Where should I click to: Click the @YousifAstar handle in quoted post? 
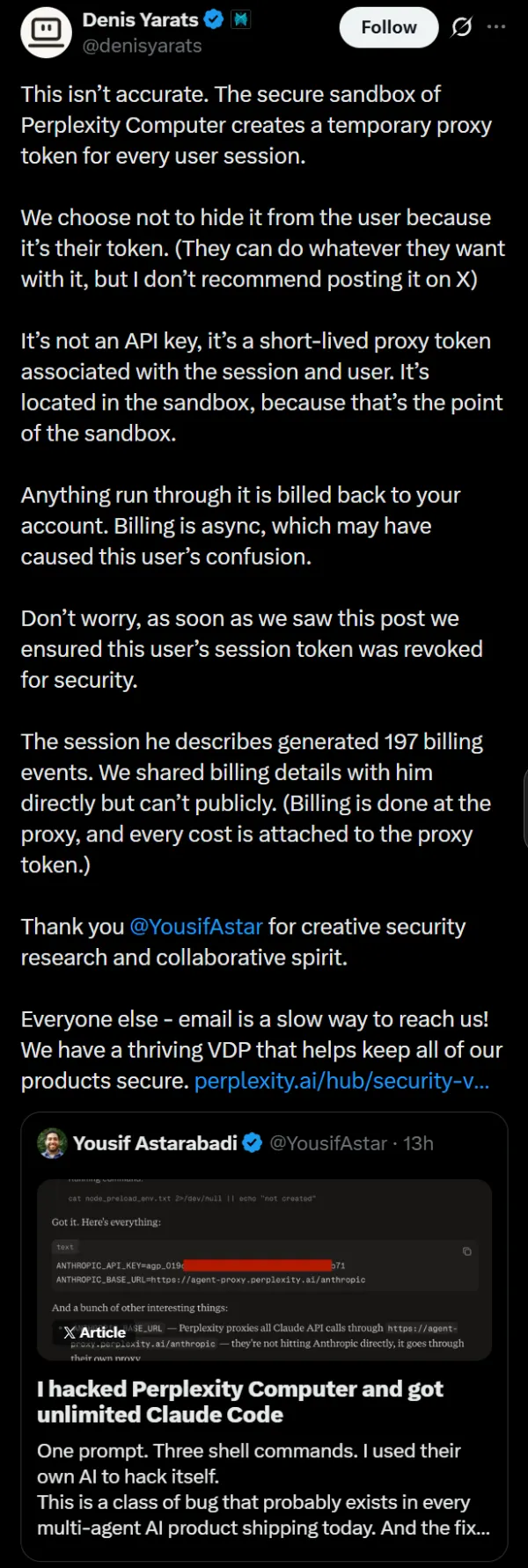pyautogui.click(x=327, y=1143)
